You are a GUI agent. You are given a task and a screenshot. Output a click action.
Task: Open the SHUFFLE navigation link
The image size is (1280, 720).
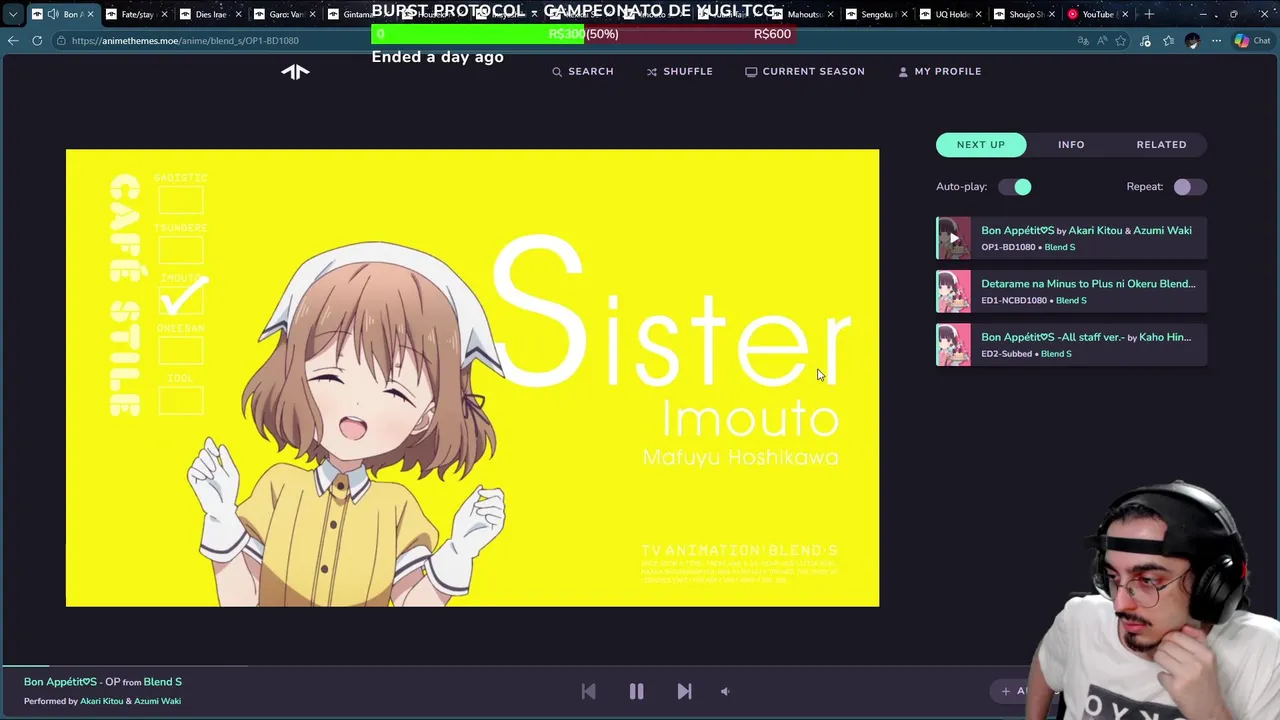pyautogui.click(x=680, y=72)
